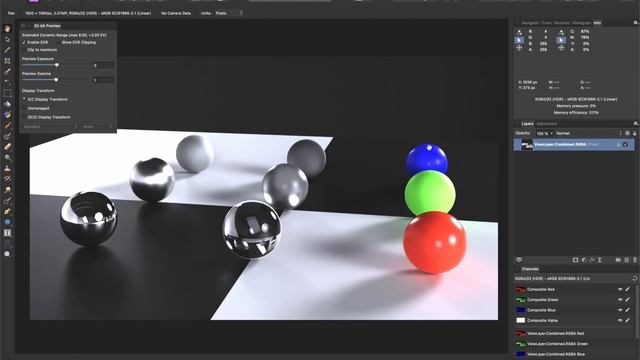Image resolution: width=640 pixels, height=360 pixels.
Task: Open the OCIO Standard display dropdown
Action: (49, 127)
